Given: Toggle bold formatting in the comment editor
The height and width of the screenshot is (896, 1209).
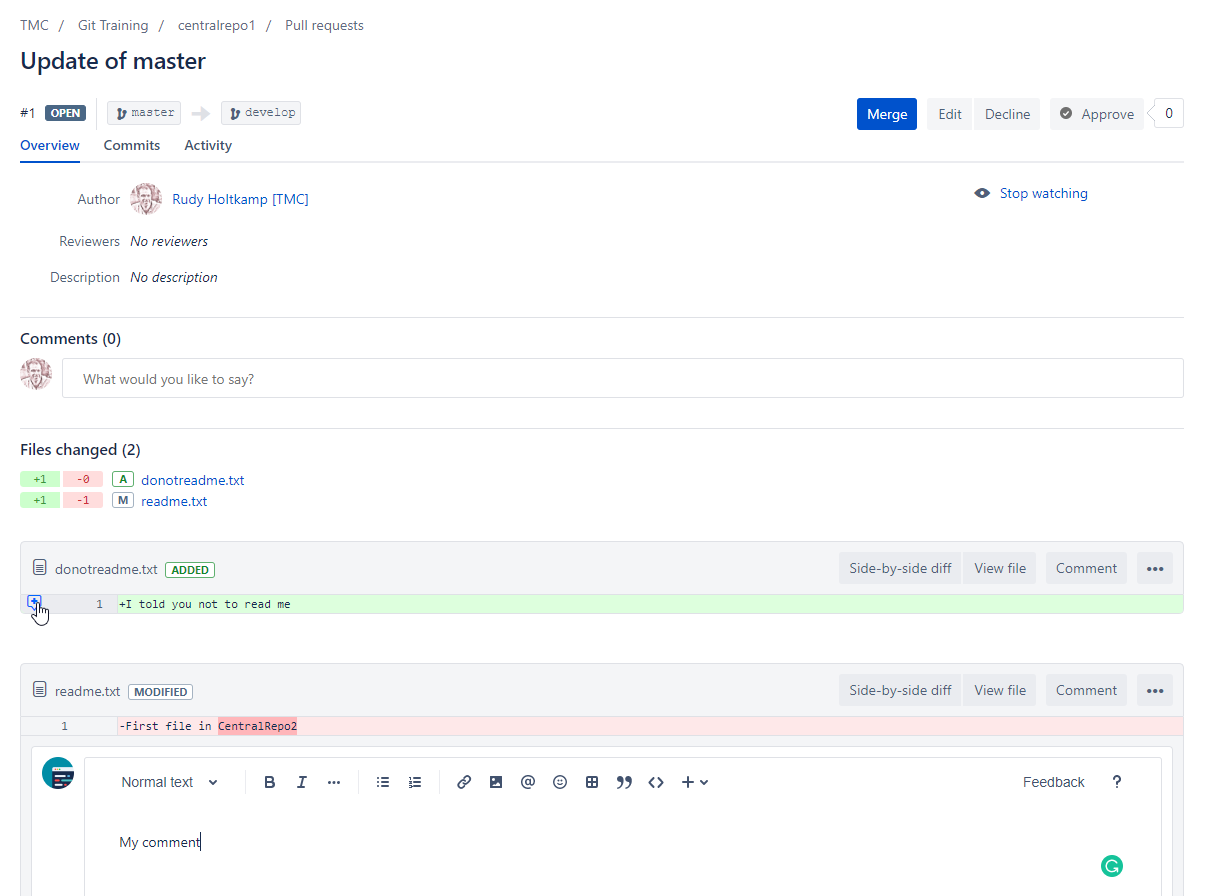Looking at the screenshot, I should pyautogui.click(x=269, y=782).
